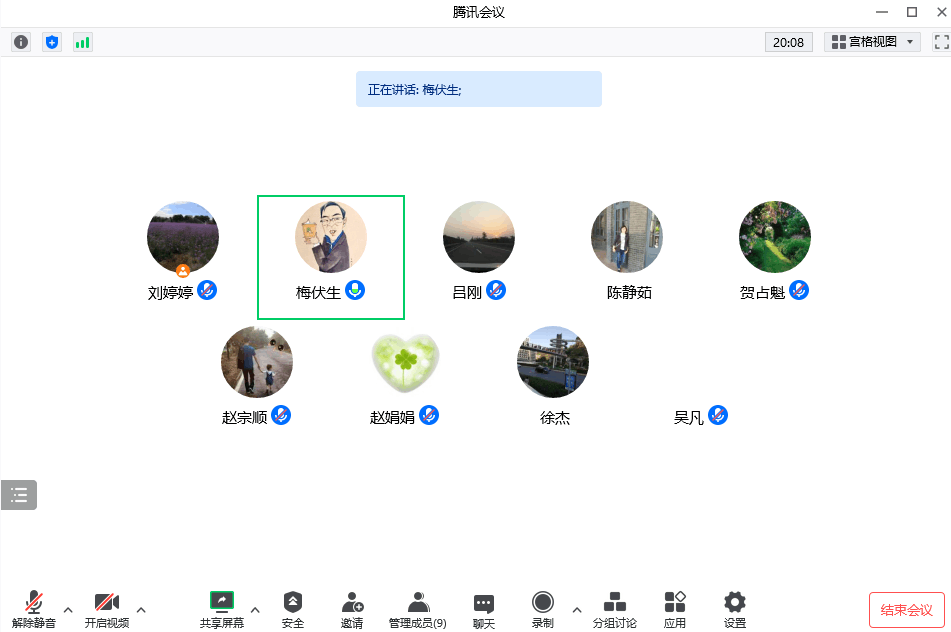Open the Security (安全) tool
This screenshot has width=951, height=632.
click(292, 608)
